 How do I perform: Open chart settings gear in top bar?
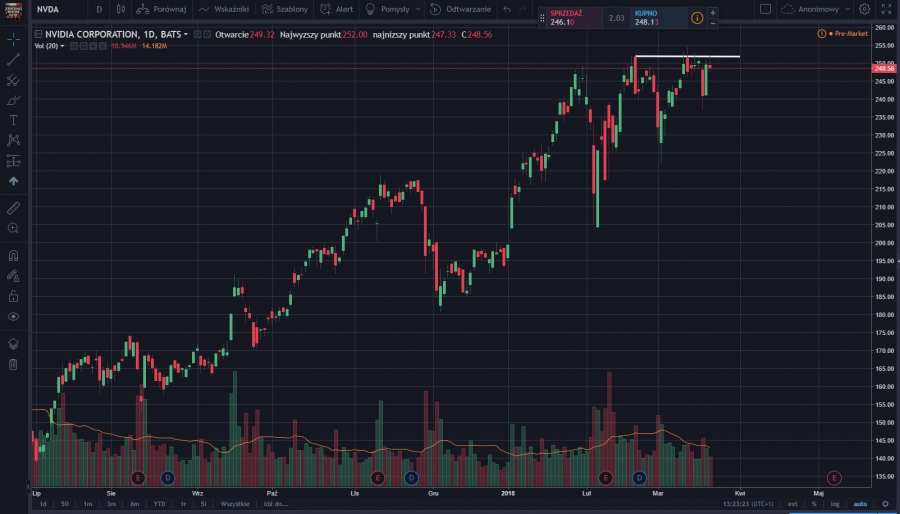tap(864, 9)
